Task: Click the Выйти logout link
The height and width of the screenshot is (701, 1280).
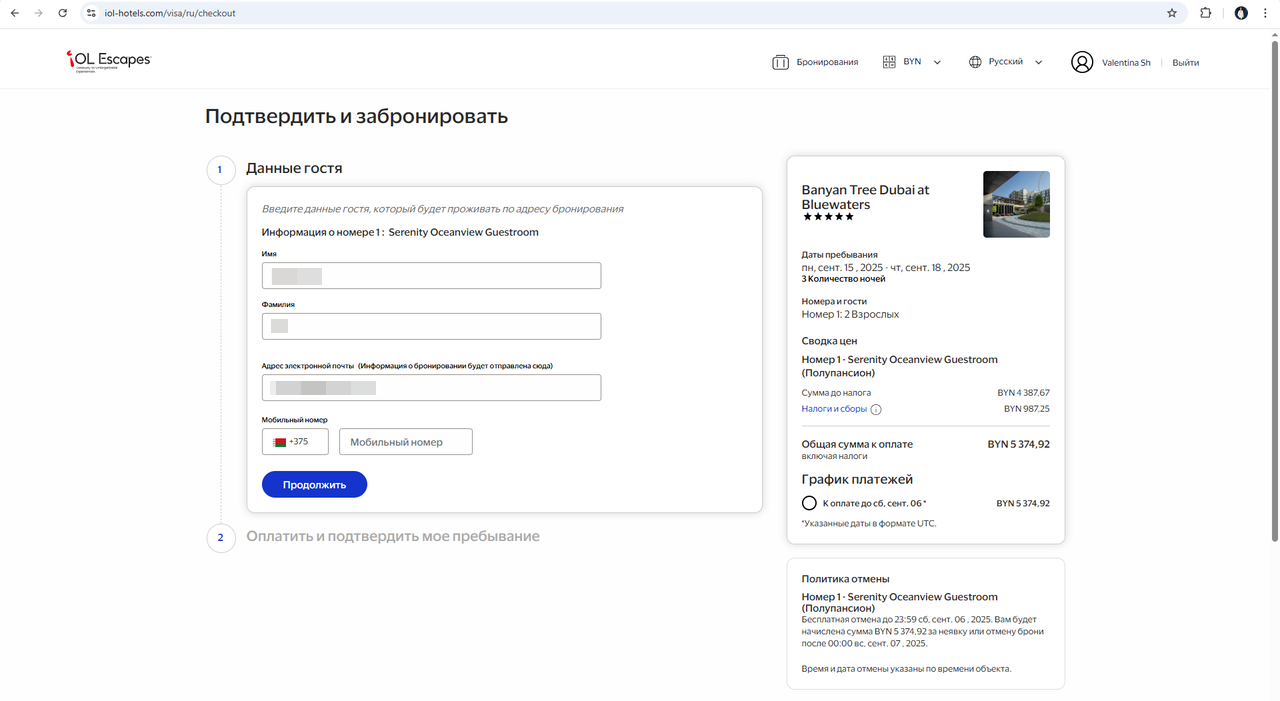Action: click(1185, 63)
